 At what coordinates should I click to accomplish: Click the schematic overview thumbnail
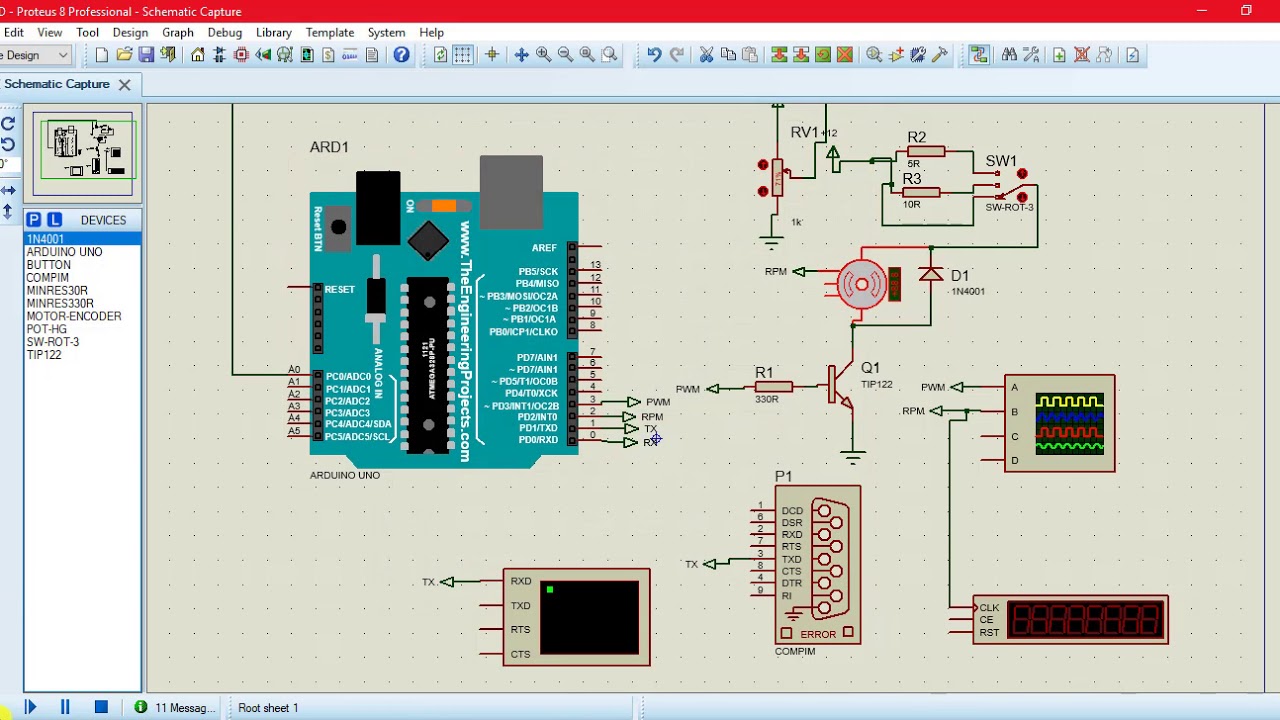pyautogui.click(x=83, y=155)
